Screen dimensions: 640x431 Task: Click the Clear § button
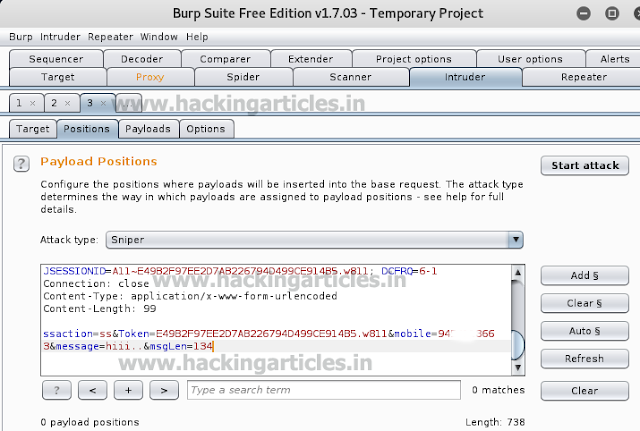pyautogui.click(x=585, y=303)
